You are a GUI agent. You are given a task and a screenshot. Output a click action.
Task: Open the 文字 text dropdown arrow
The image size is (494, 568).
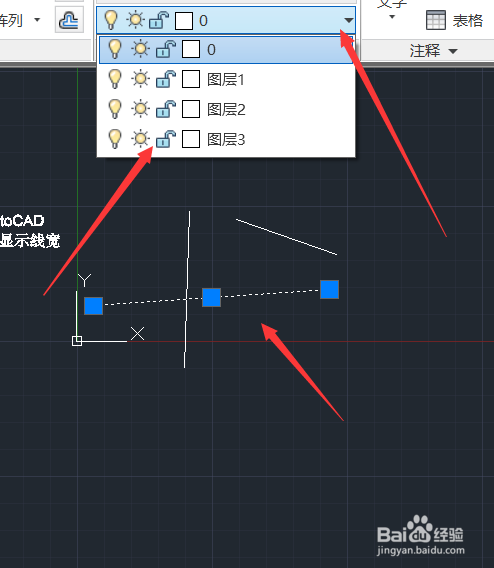click(392, 17)
